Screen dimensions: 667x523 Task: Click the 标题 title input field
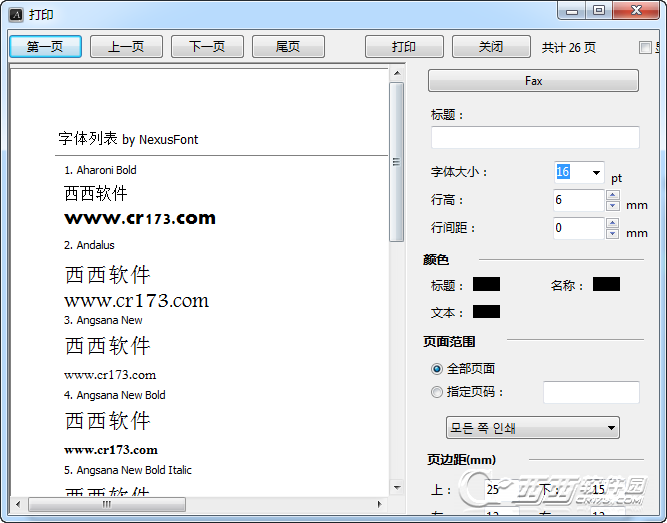(535, 137)
